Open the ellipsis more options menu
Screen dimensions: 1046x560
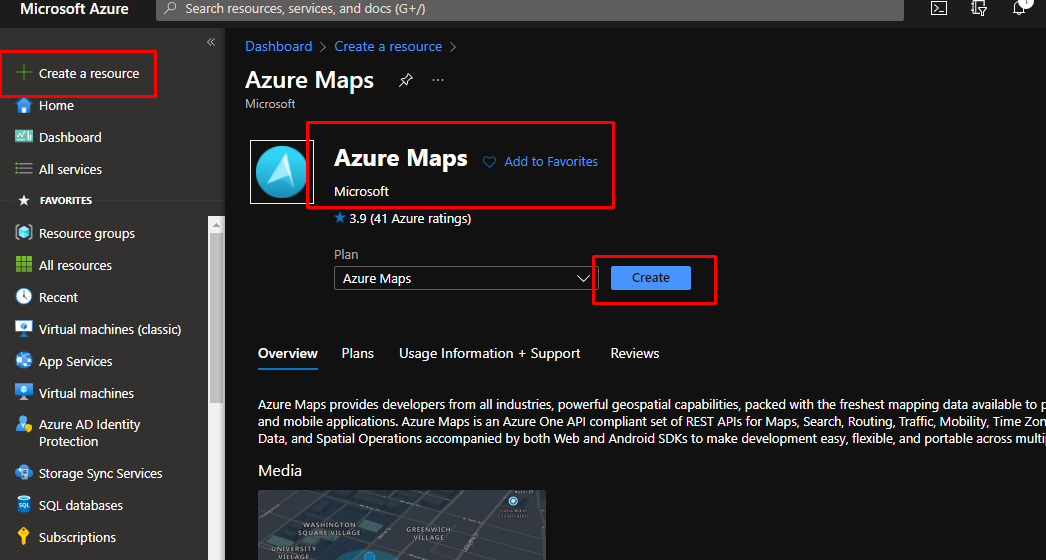coord(438,80)
